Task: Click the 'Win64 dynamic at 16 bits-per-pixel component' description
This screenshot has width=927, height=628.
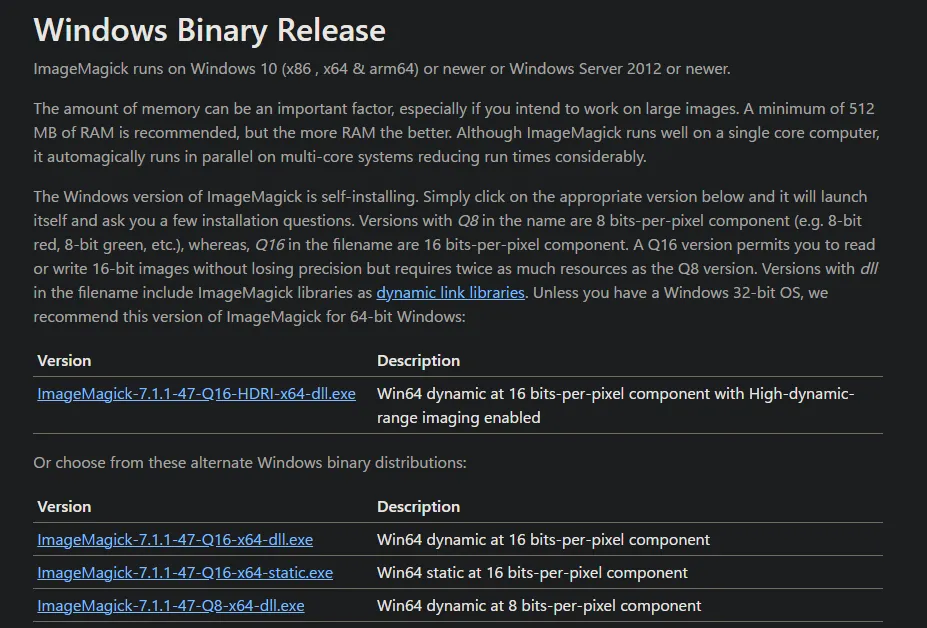Action: (543, 540)
